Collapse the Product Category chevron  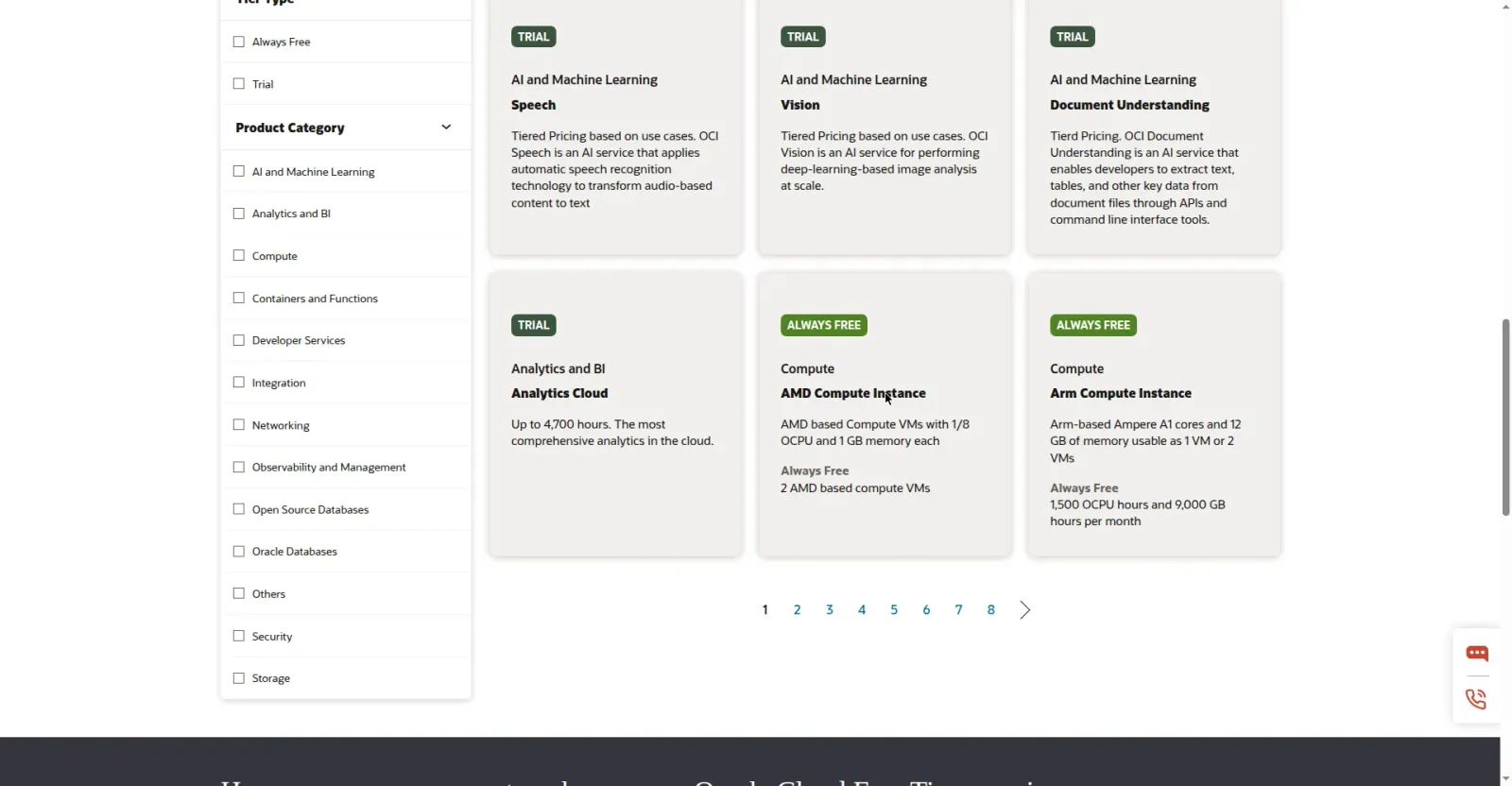[x=446, y=128]
